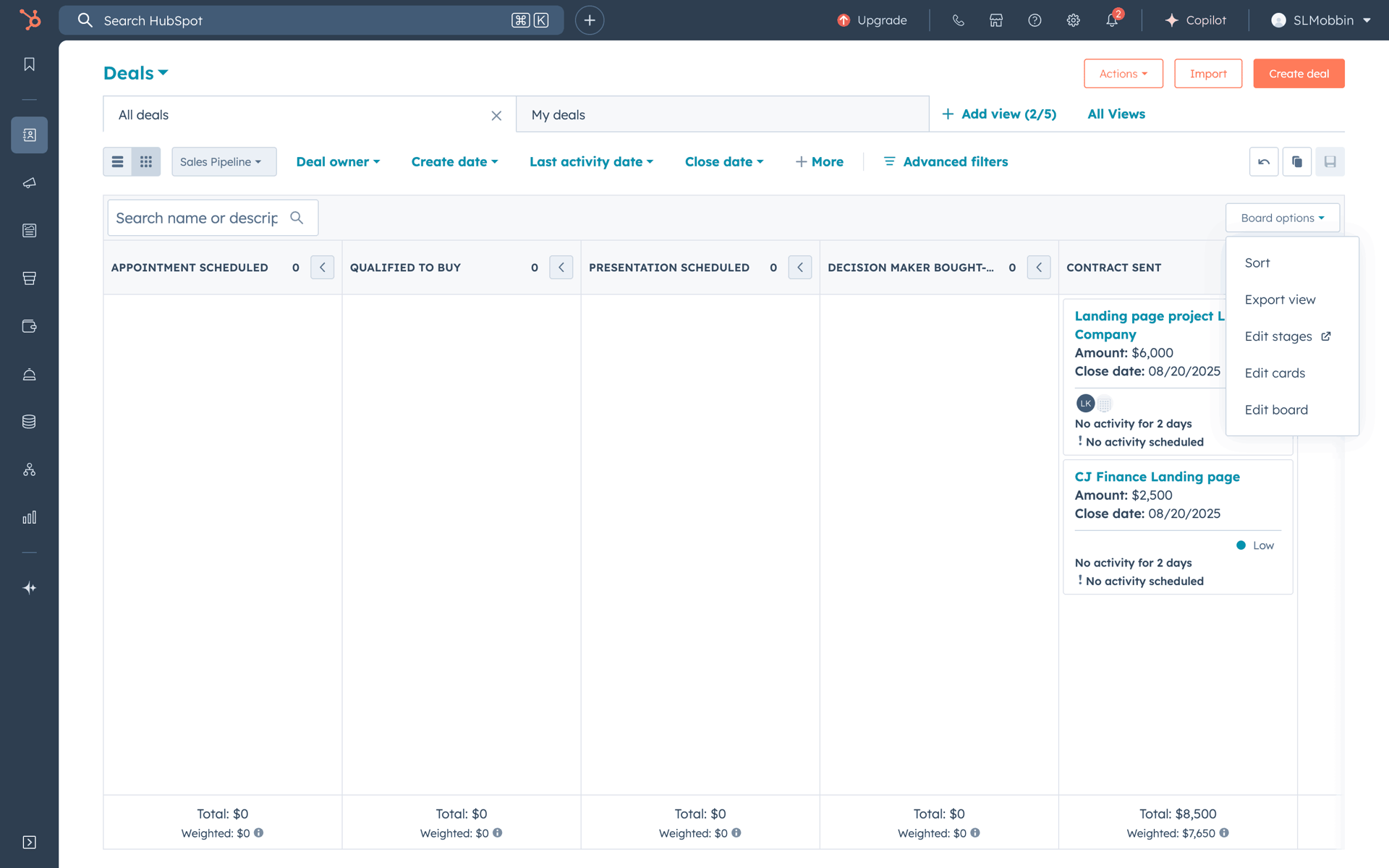Open the marketplace store icon

point(996,20)
